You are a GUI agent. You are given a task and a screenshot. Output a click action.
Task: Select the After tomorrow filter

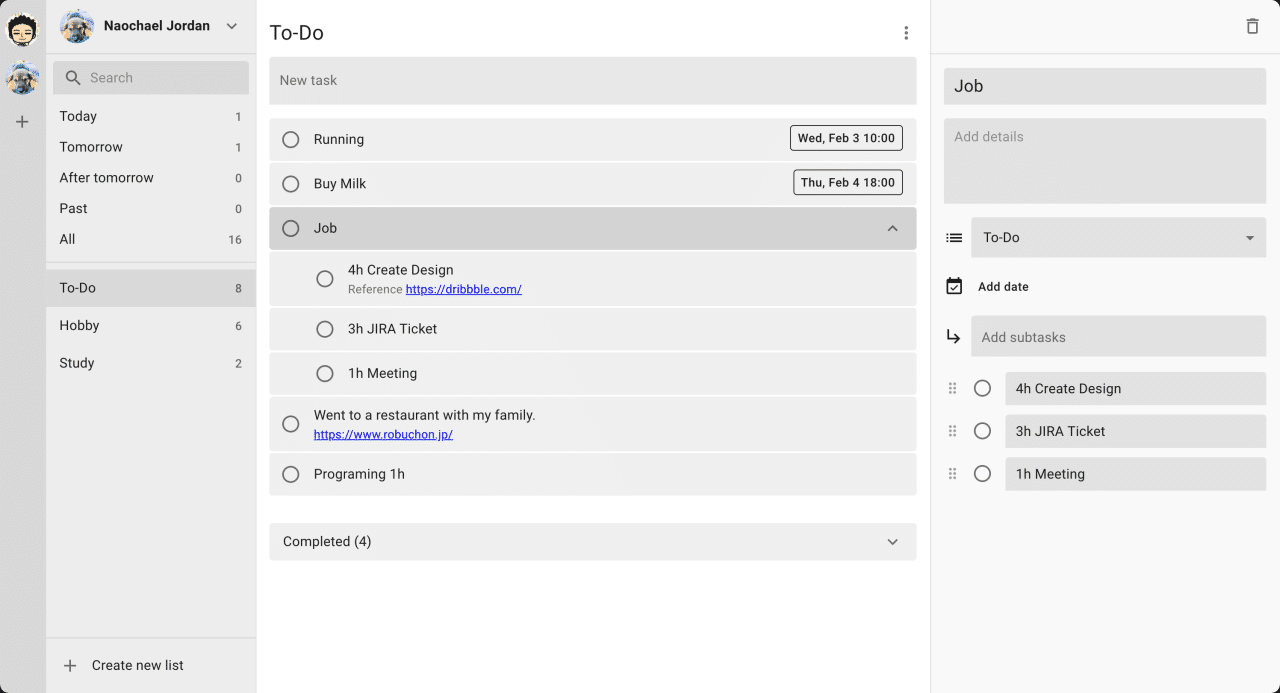151,178
